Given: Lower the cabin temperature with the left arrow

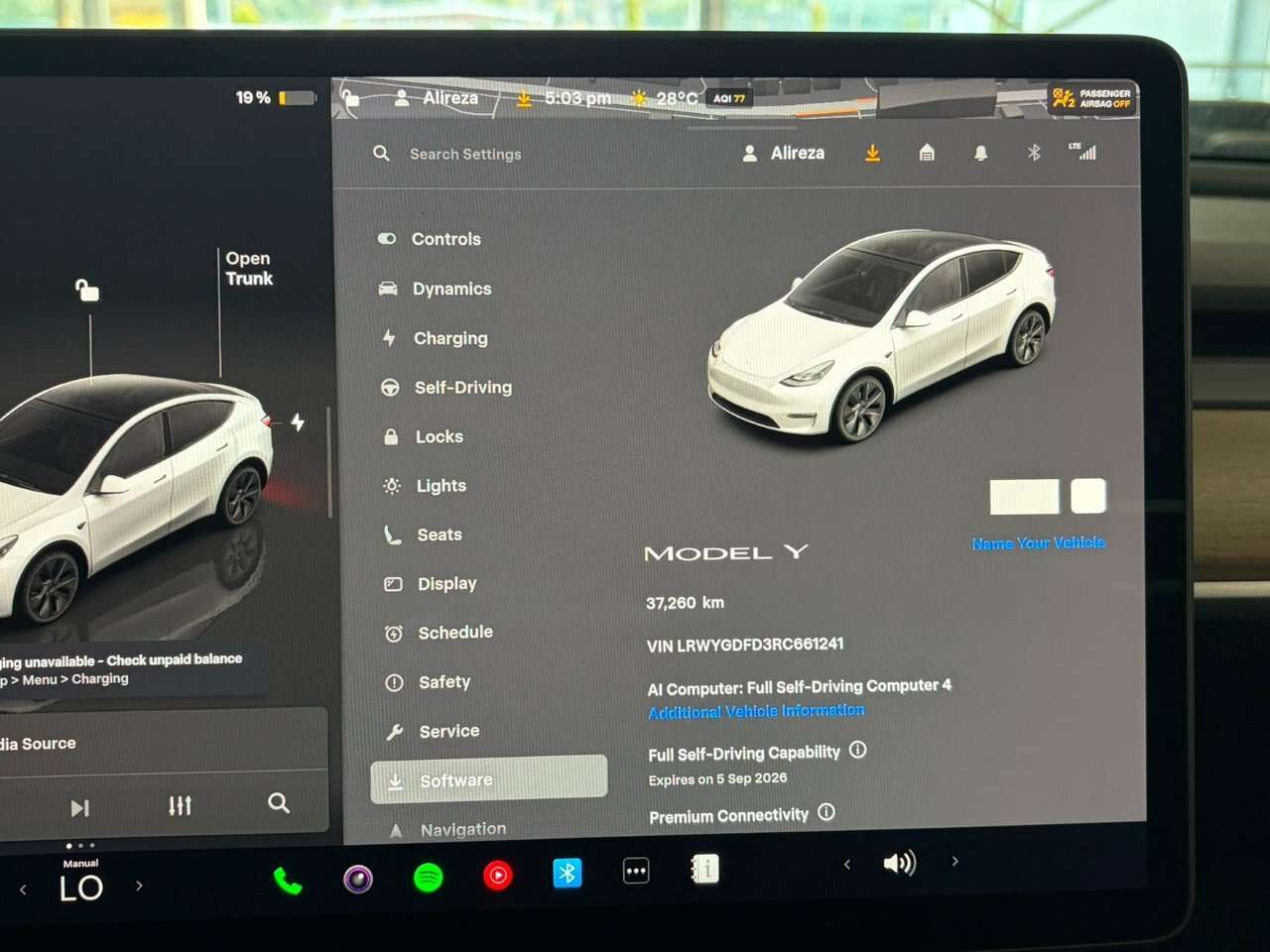Looking at the screenshot, I should point(23,889).
